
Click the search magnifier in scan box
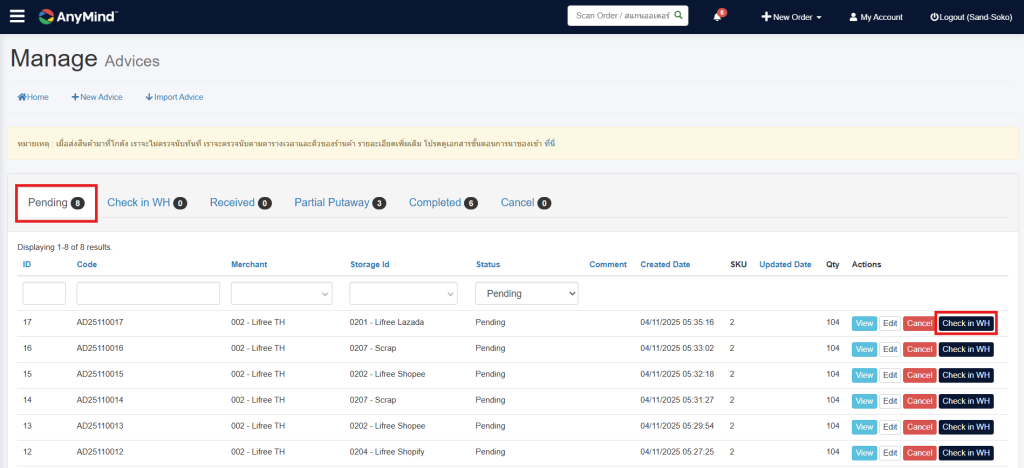[x=678, y=16]
